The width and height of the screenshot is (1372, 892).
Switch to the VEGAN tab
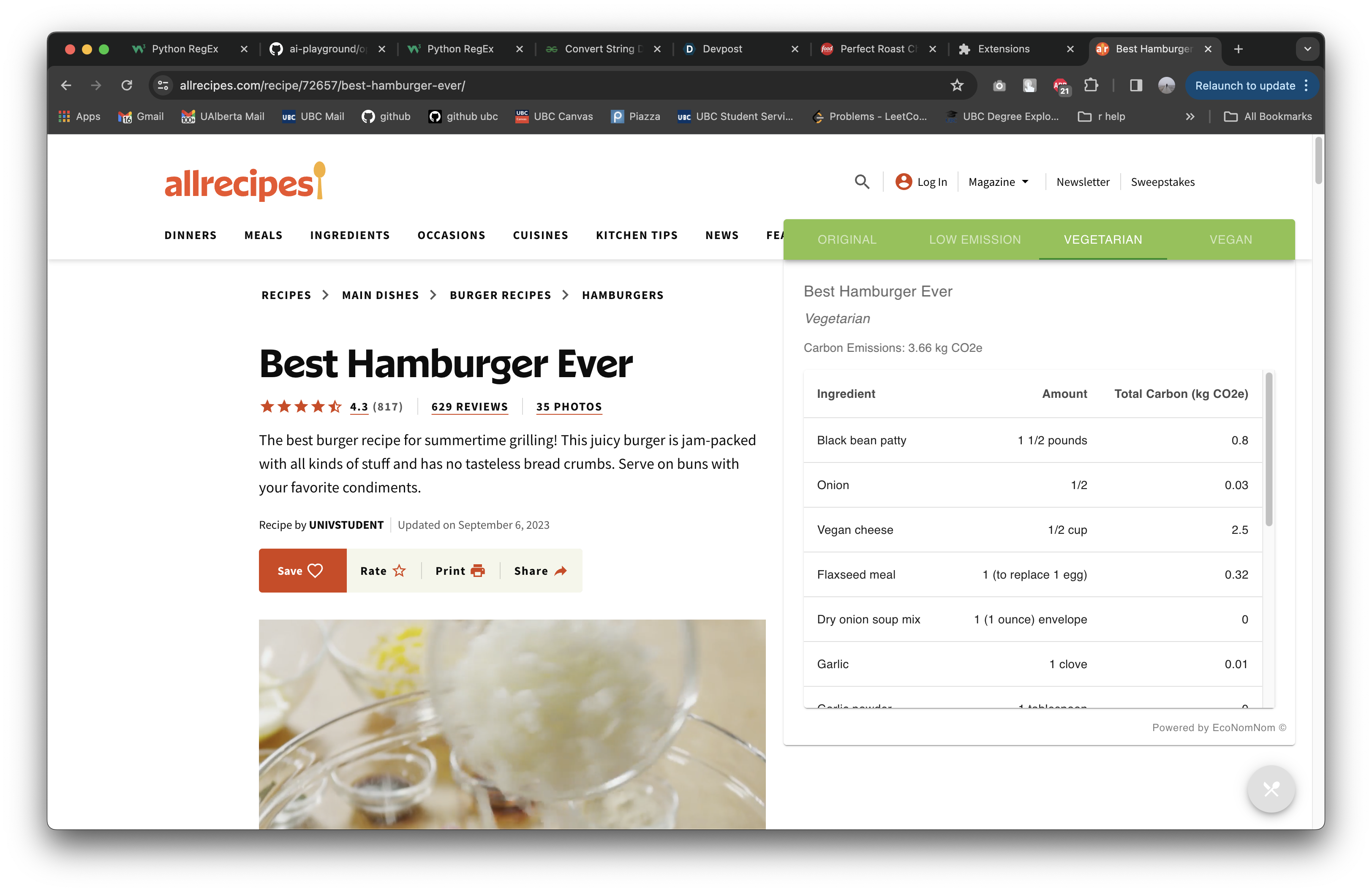click(1230, 240)
